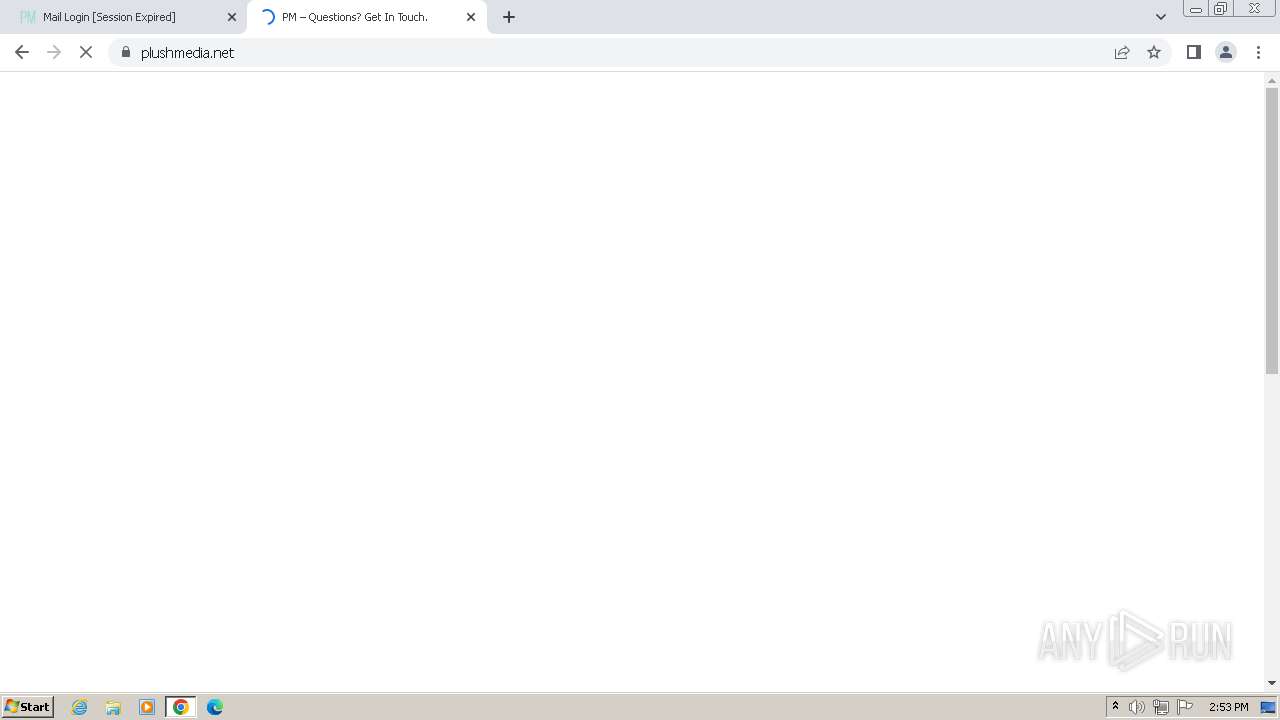Screen dimensions: 1280x720
Task: Restore down the Chrome window
Action: click(x=1221, y=9)
